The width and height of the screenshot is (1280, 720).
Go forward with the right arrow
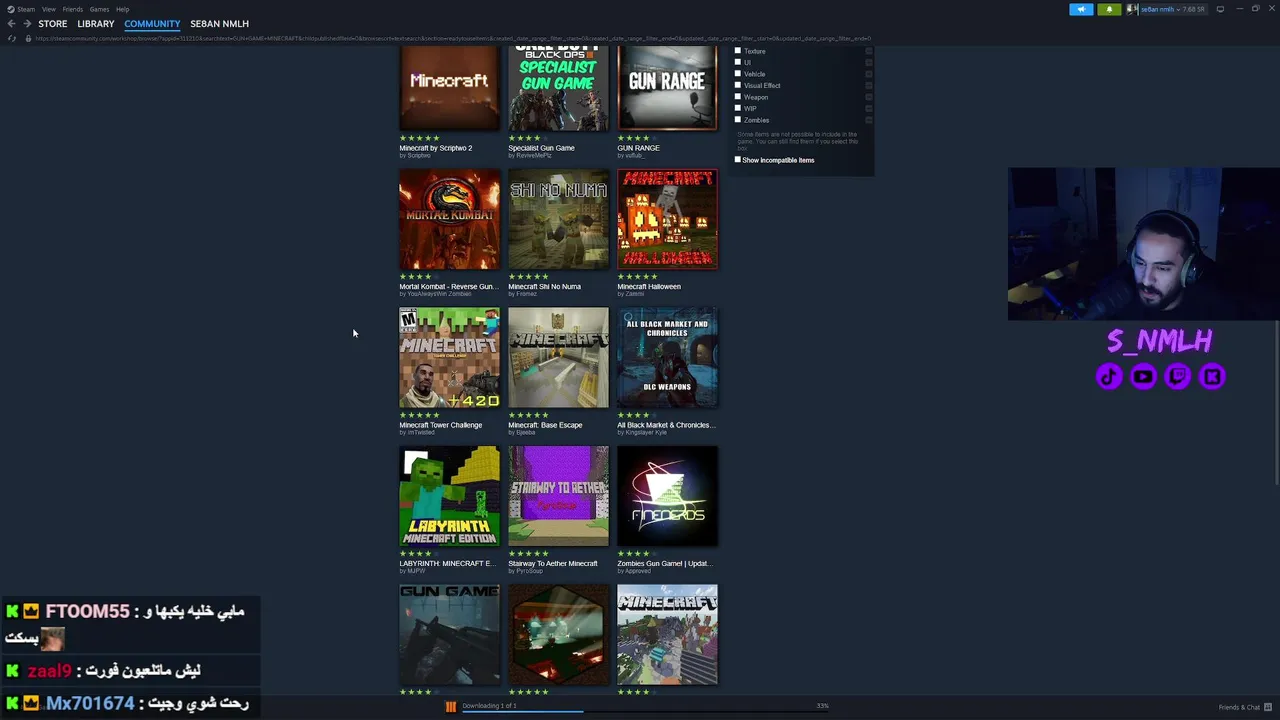tap(27, 23)
